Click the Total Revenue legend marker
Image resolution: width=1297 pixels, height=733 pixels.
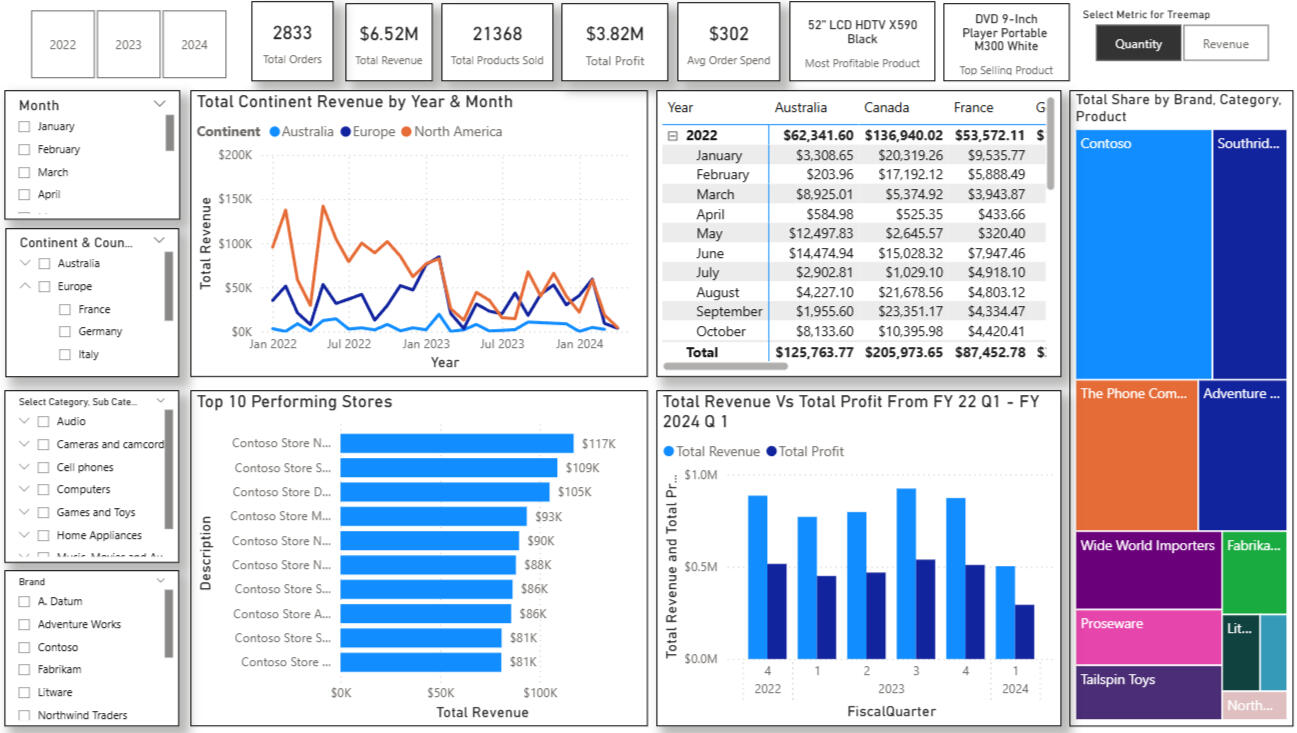point(669,452)
